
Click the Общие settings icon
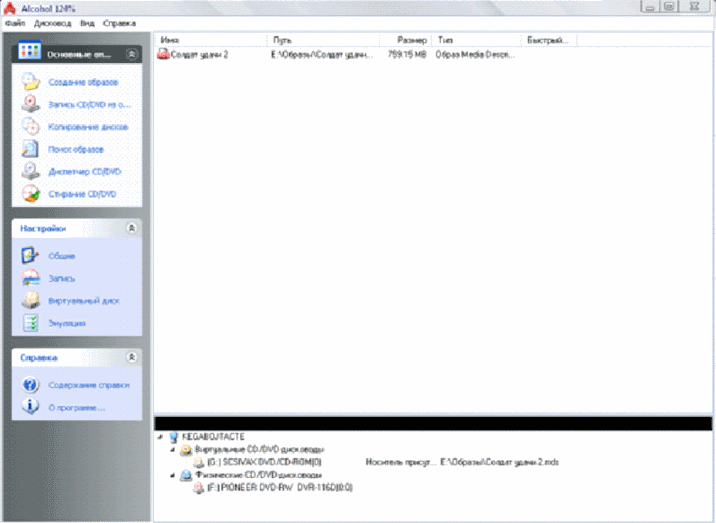coord(31,256)
